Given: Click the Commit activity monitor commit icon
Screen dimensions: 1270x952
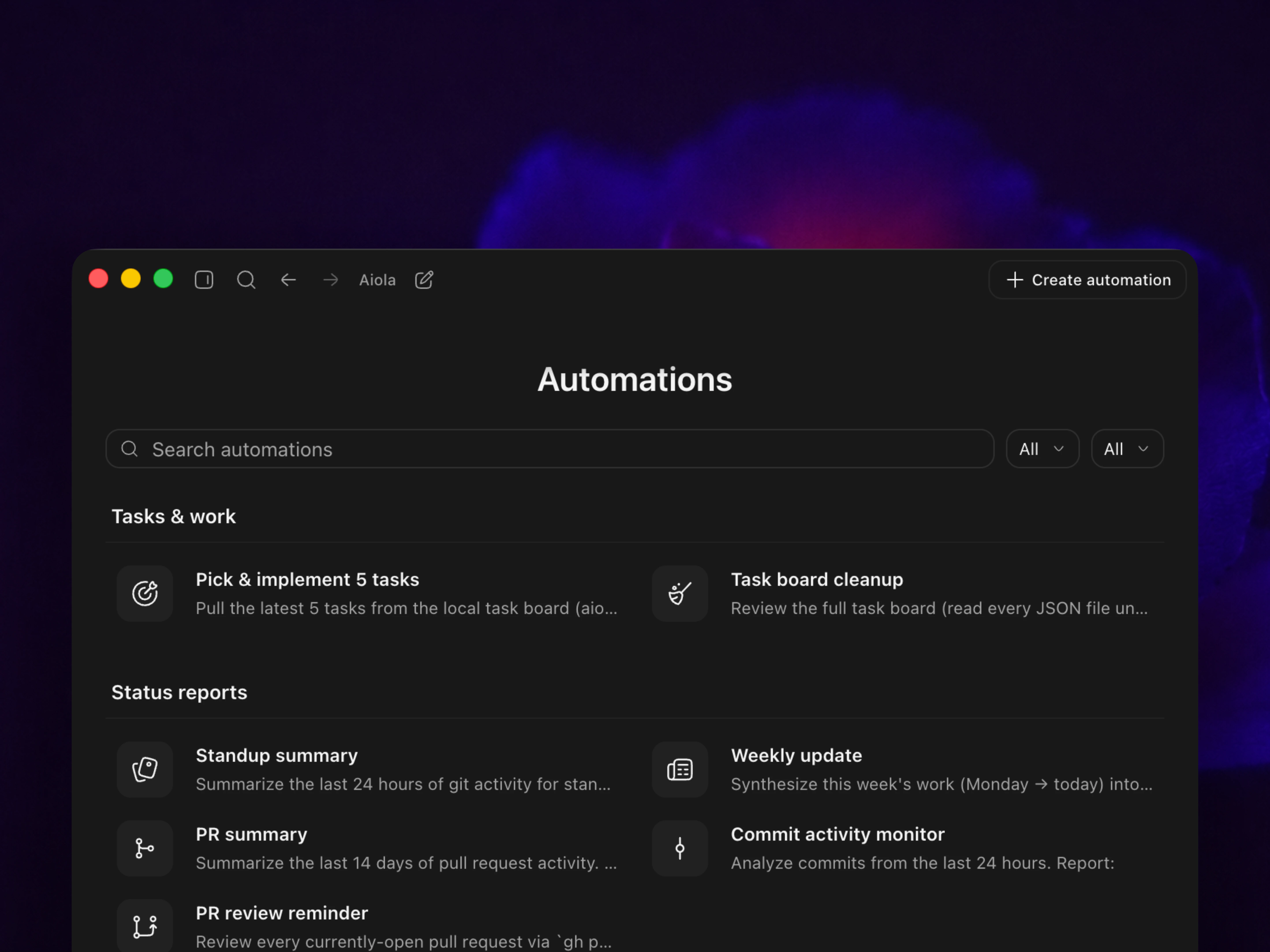Looking at the screenshot, I should pyautogui.click(x=680, y=848).
